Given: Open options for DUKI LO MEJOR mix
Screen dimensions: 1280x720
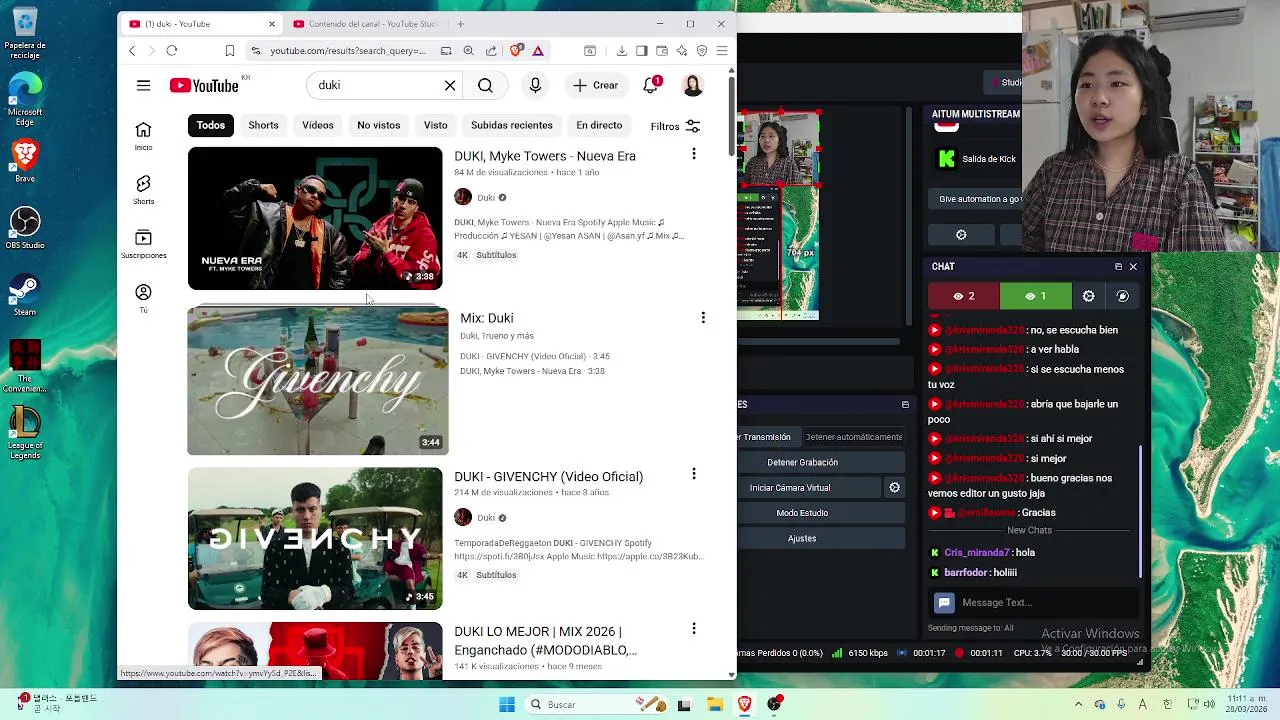Looking at the screenshot, I should [x=694, y=629].
